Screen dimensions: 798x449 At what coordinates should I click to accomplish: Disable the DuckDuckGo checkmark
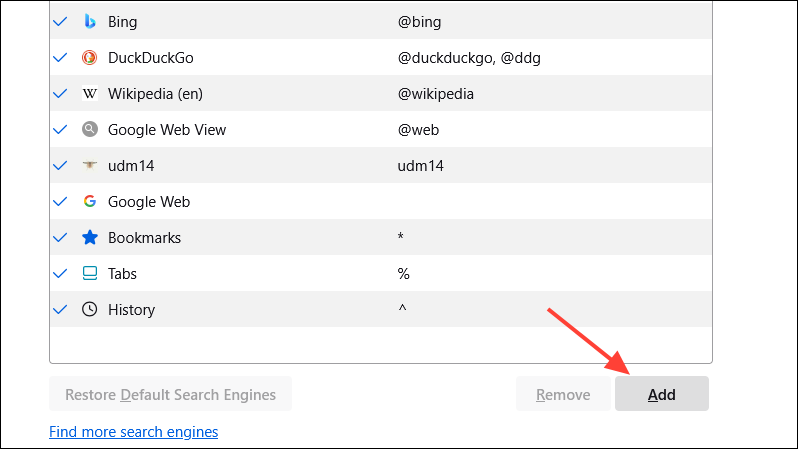point(60,58)
